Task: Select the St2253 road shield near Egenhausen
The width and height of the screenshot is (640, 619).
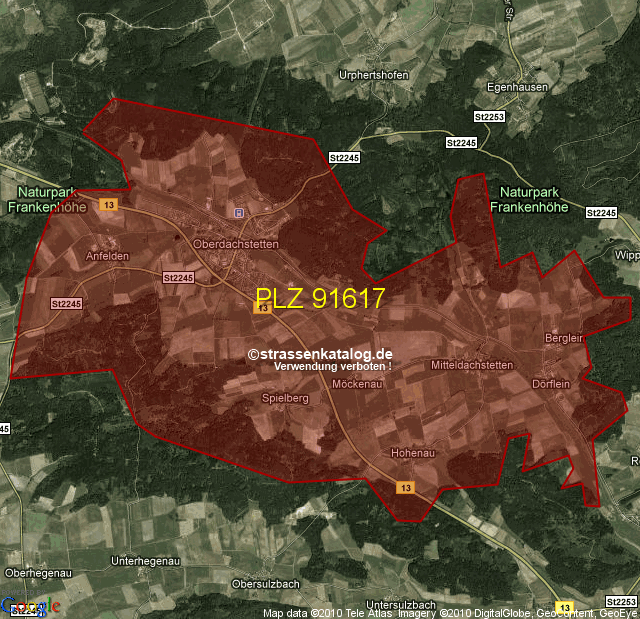Action: point(491,117)
